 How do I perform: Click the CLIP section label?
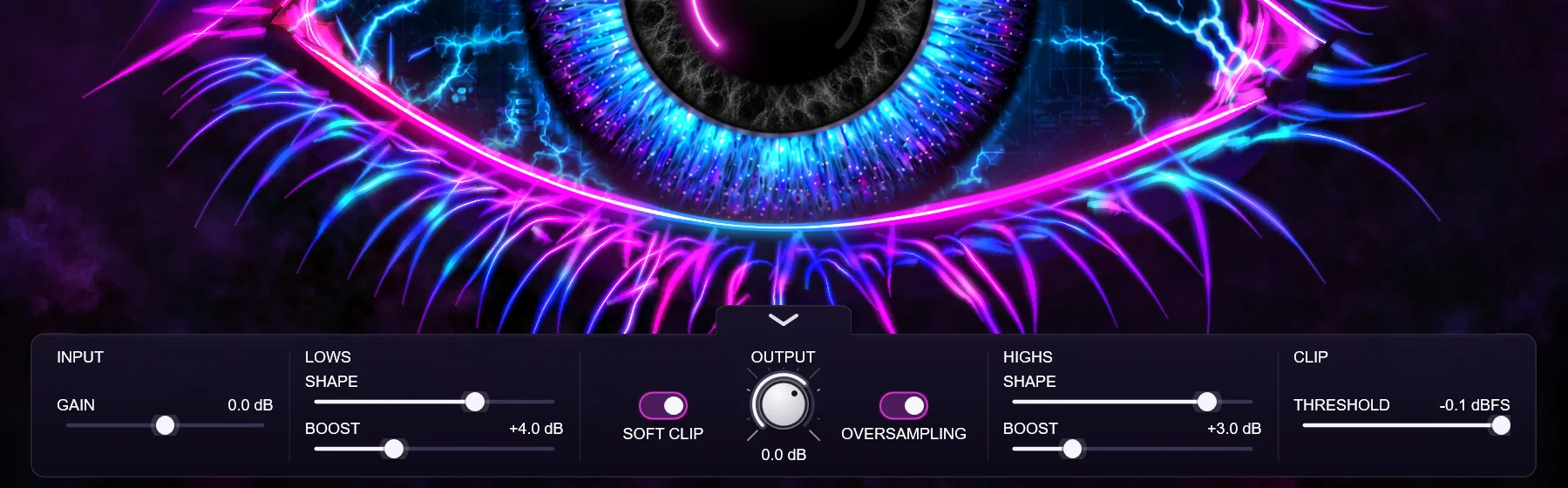1310,357
